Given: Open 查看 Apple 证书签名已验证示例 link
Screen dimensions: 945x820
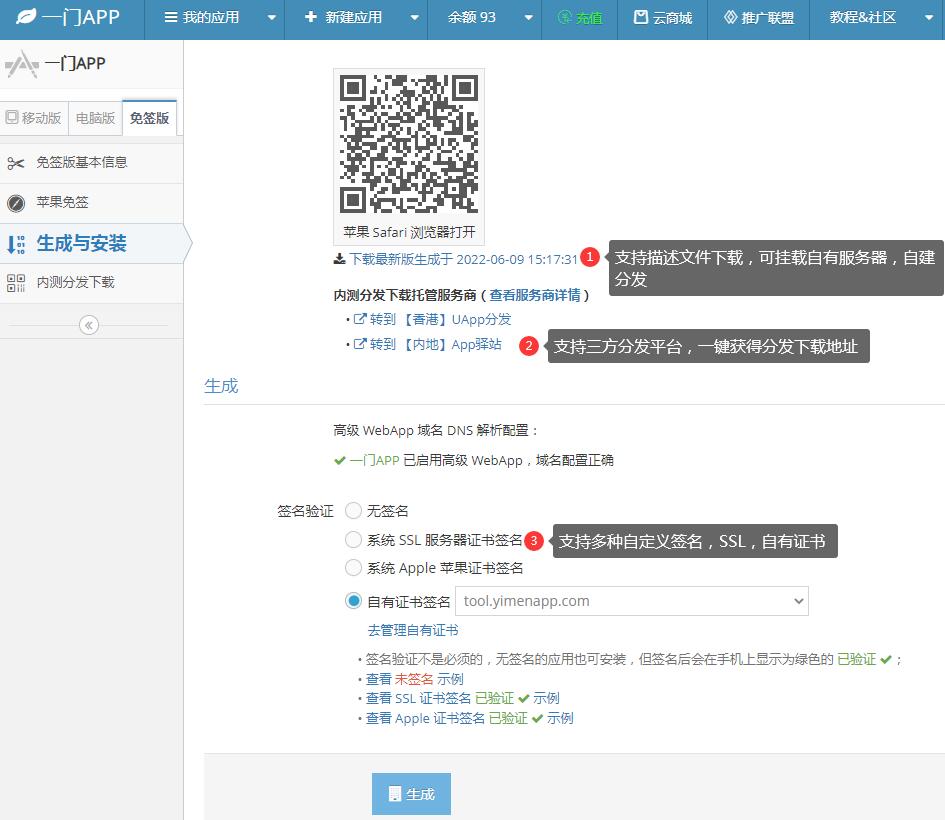Looking at the screenshot, I should point(469,718).
